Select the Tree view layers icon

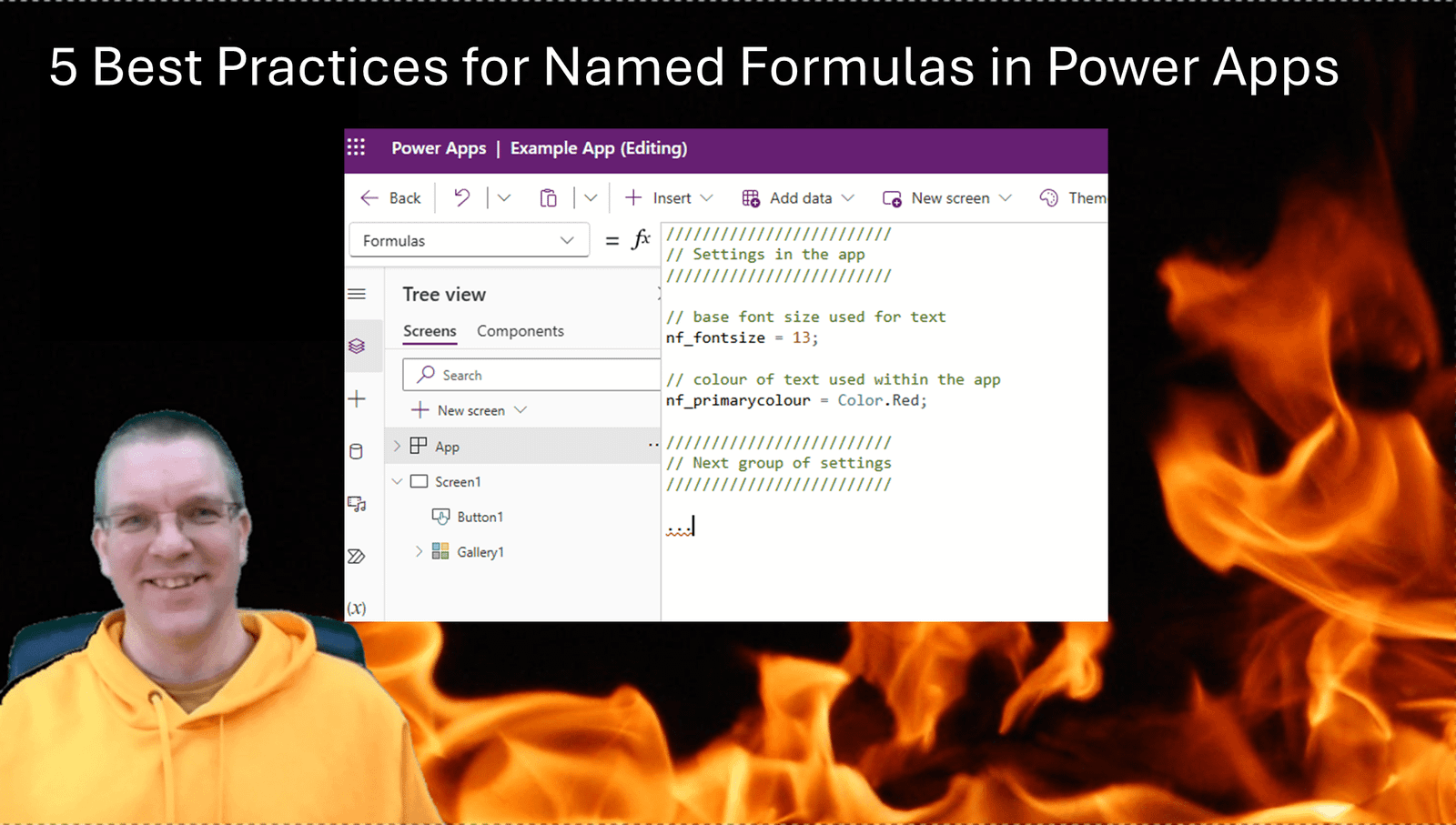[357, 346]
